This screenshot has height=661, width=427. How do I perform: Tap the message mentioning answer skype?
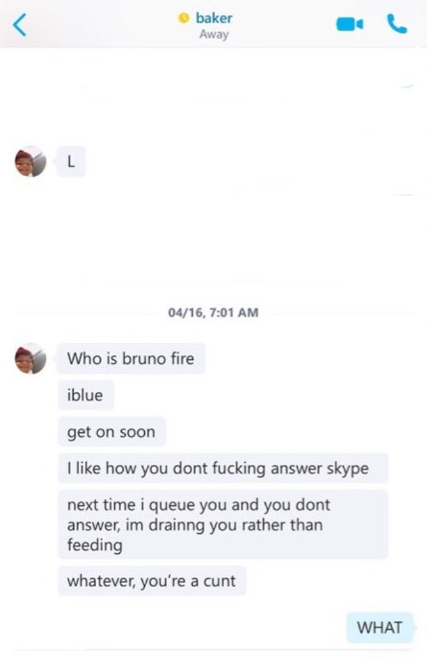pos(223,468)
